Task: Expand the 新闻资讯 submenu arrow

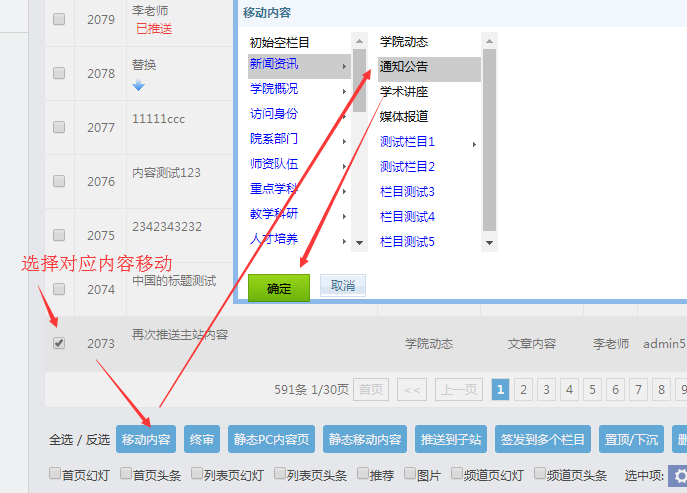Action: tap(344, 66)
